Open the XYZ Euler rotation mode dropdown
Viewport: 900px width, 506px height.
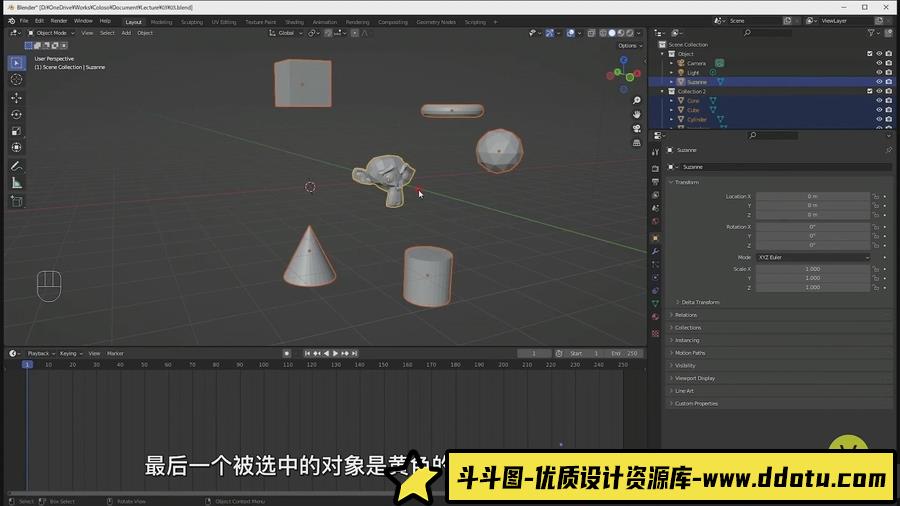click(x=813, y=257)
